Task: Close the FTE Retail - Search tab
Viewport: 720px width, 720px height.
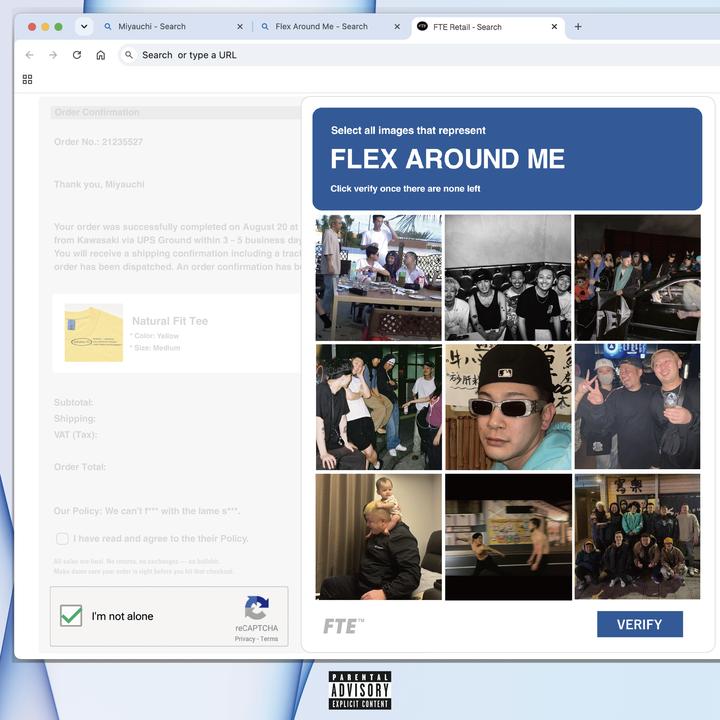Action: pos(554,27)
